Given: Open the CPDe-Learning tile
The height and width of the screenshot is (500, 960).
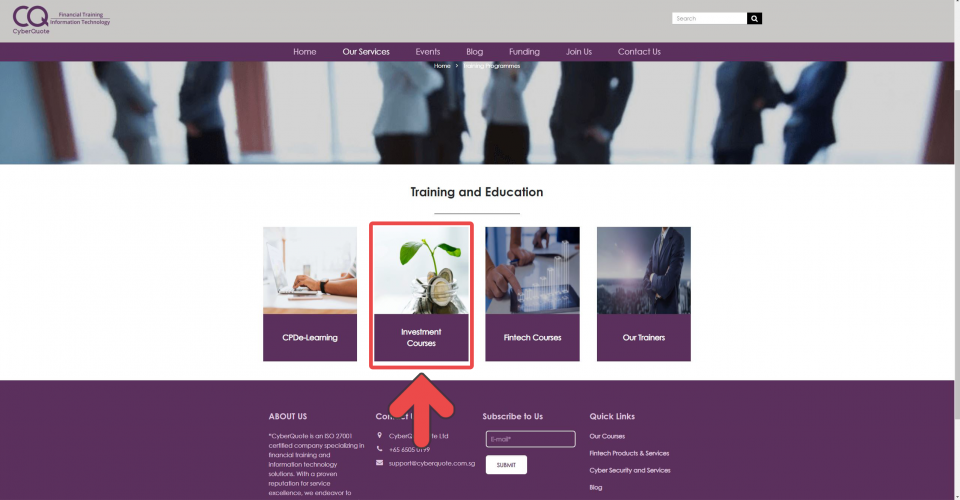Looking at the screenshot, I should [x=310, y=294].
